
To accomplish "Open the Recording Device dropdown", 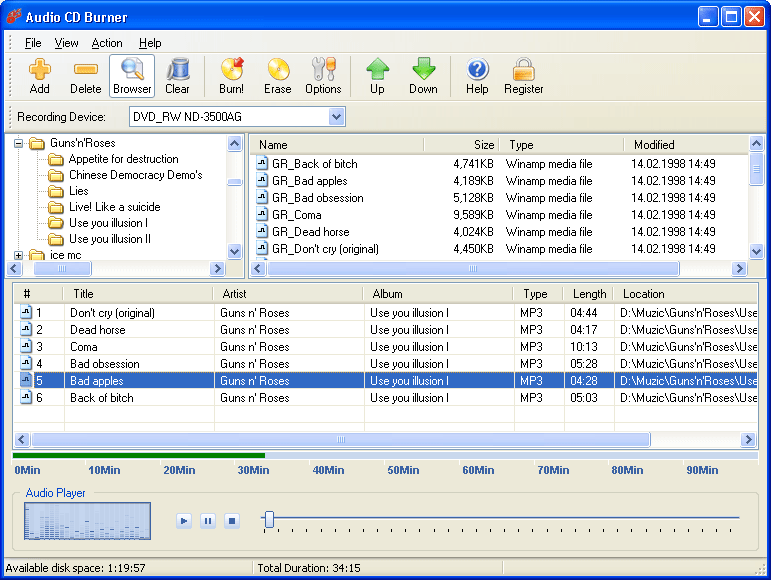I will point(336,117).
